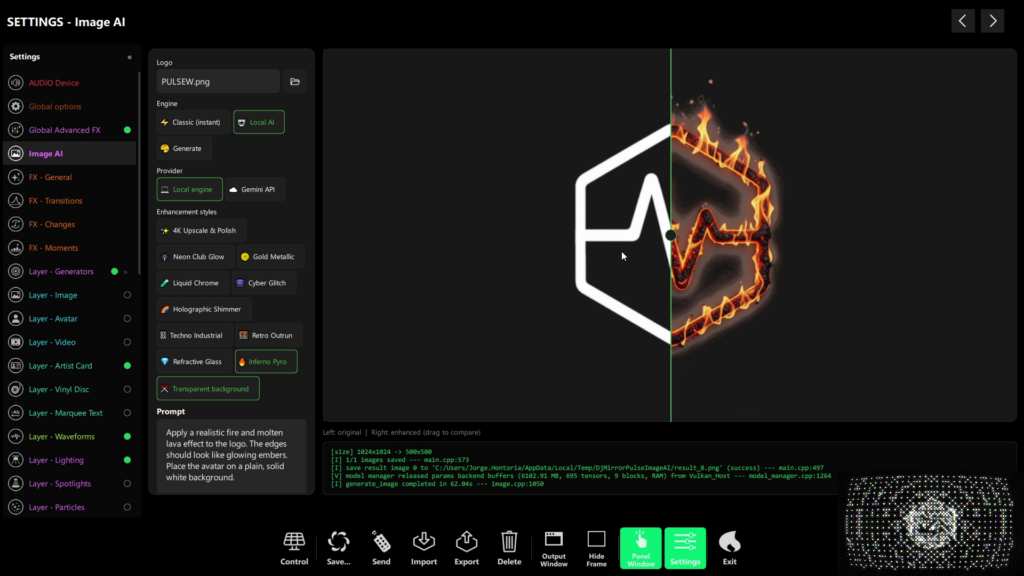Choose 4K Upscale & Polish style
This screenshot has width=1024, height=576.
tap(200, 231)
